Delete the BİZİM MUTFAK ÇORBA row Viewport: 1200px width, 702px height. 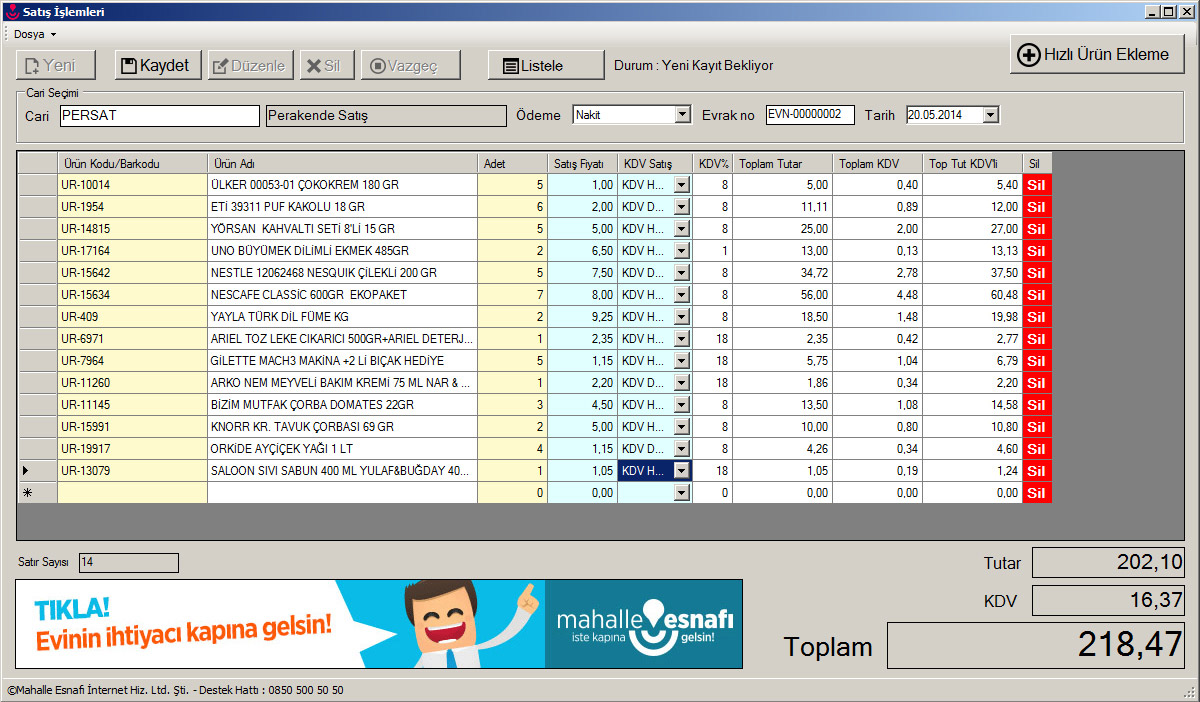pos(1037,405)
